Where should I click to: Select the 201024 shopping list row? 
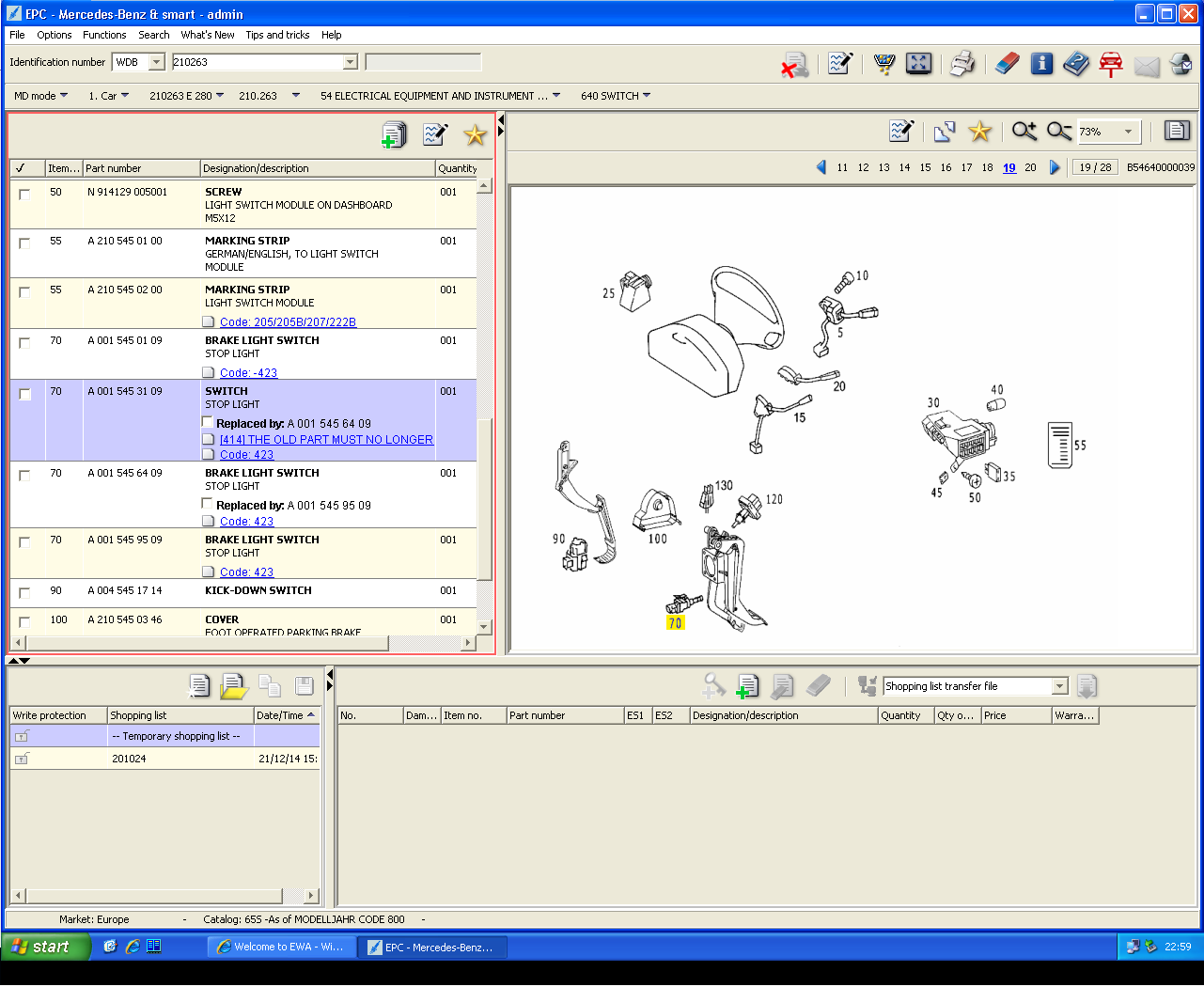pos(164,759)
